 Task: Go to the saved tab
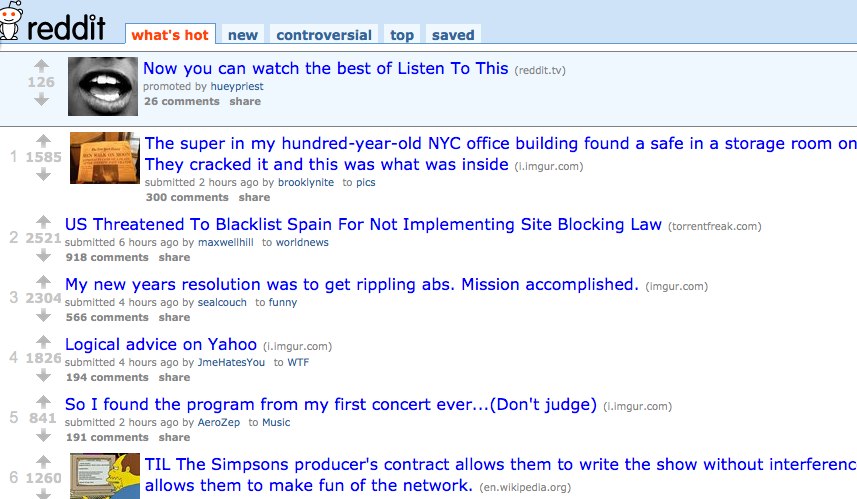(453, 35)
